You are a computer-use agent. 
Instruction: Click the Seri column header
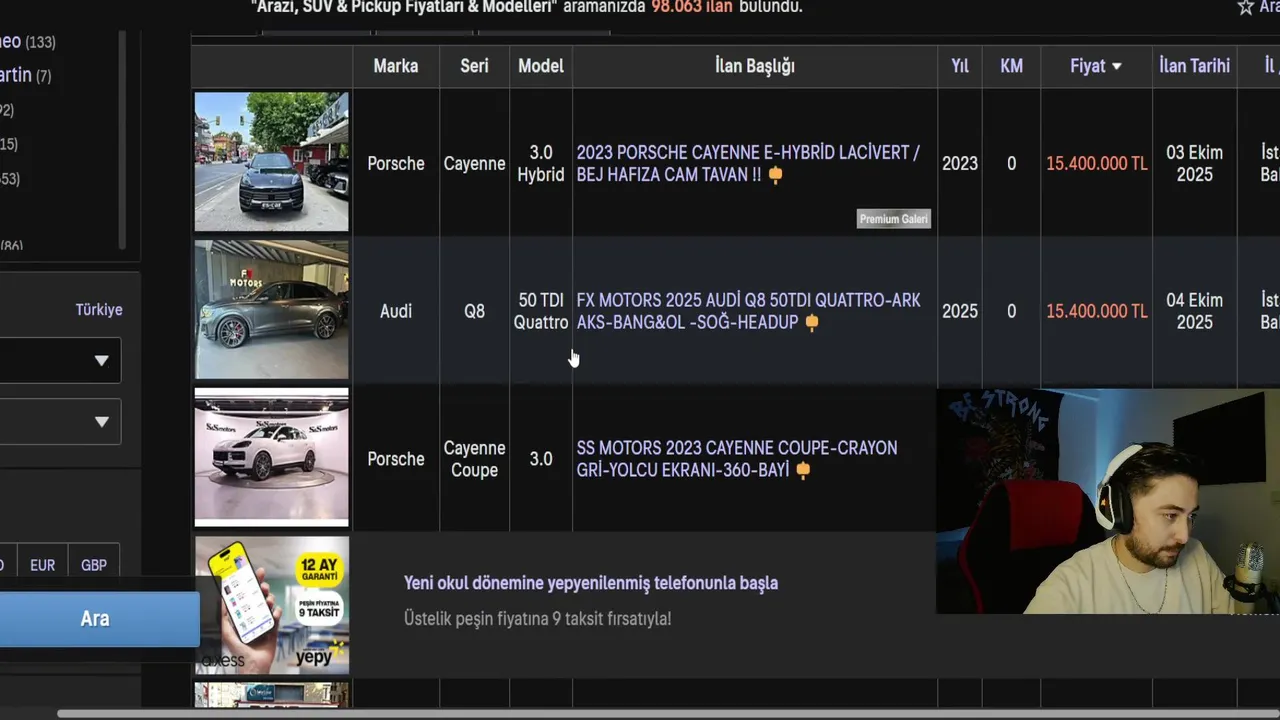474,66
